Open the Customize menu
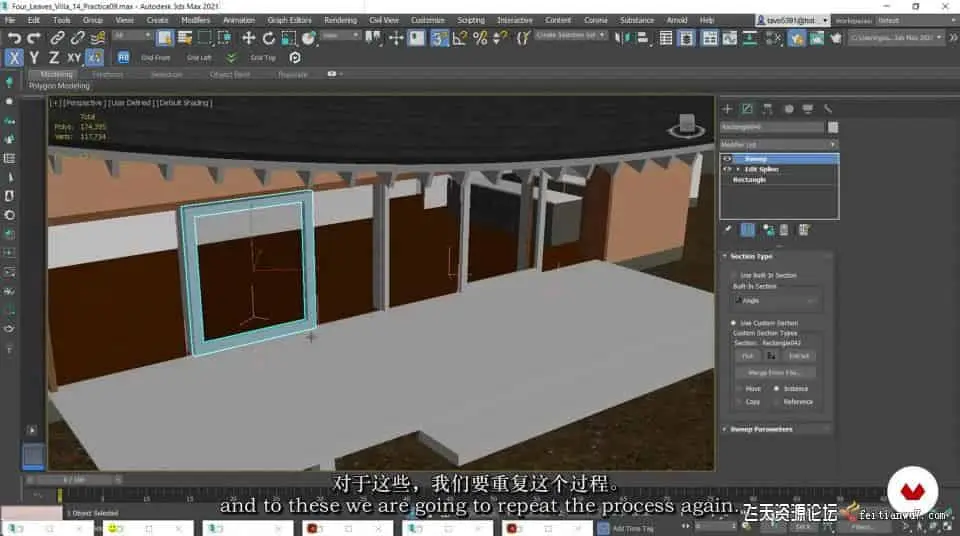The height and width of the screenshot is (536, 960). click(x=427, y=20)
